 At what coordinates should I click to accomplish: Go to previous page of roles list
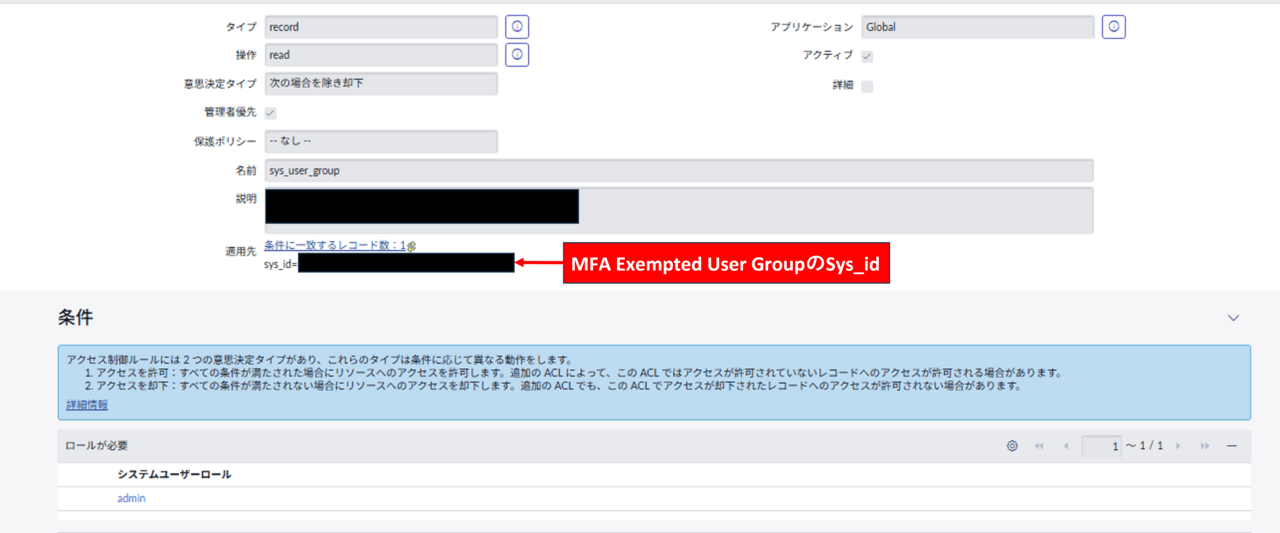[1065, 446]
